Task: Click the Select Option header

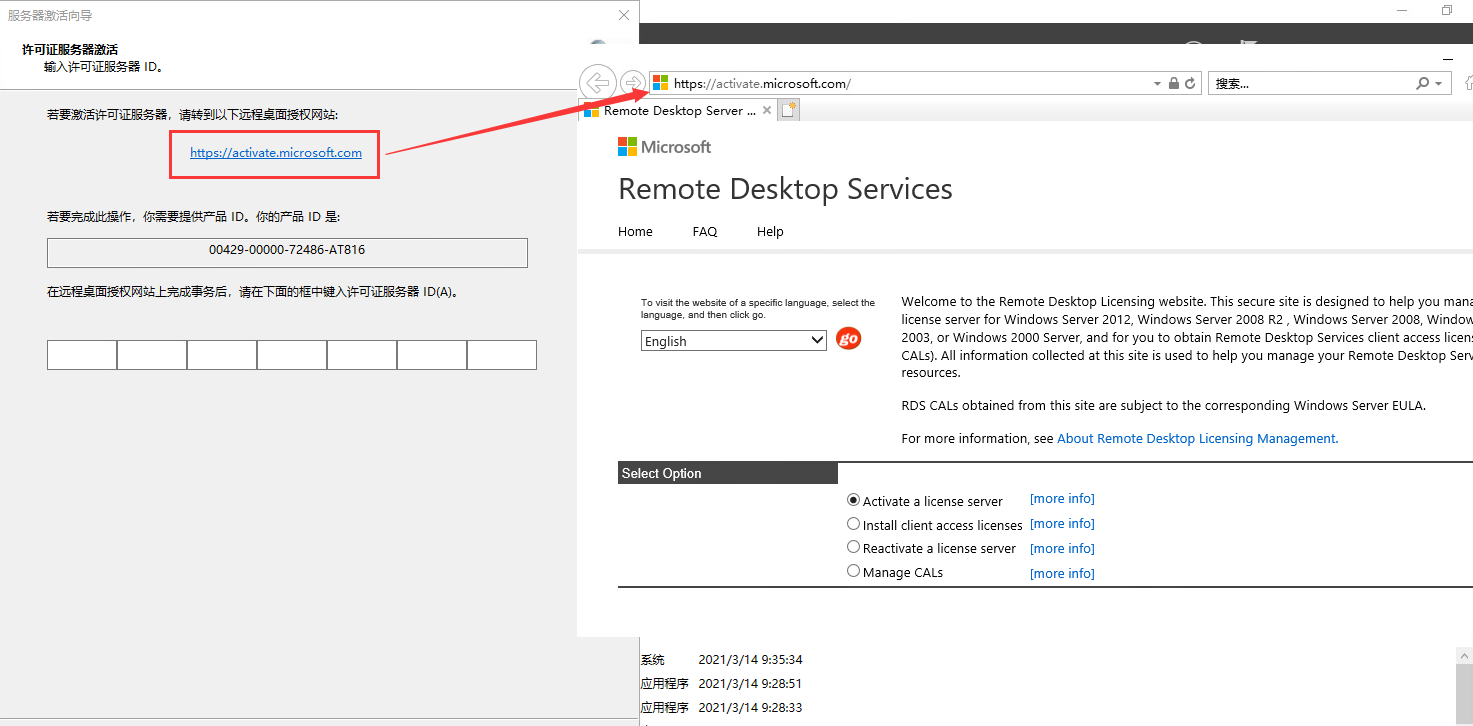Action: 728,473
